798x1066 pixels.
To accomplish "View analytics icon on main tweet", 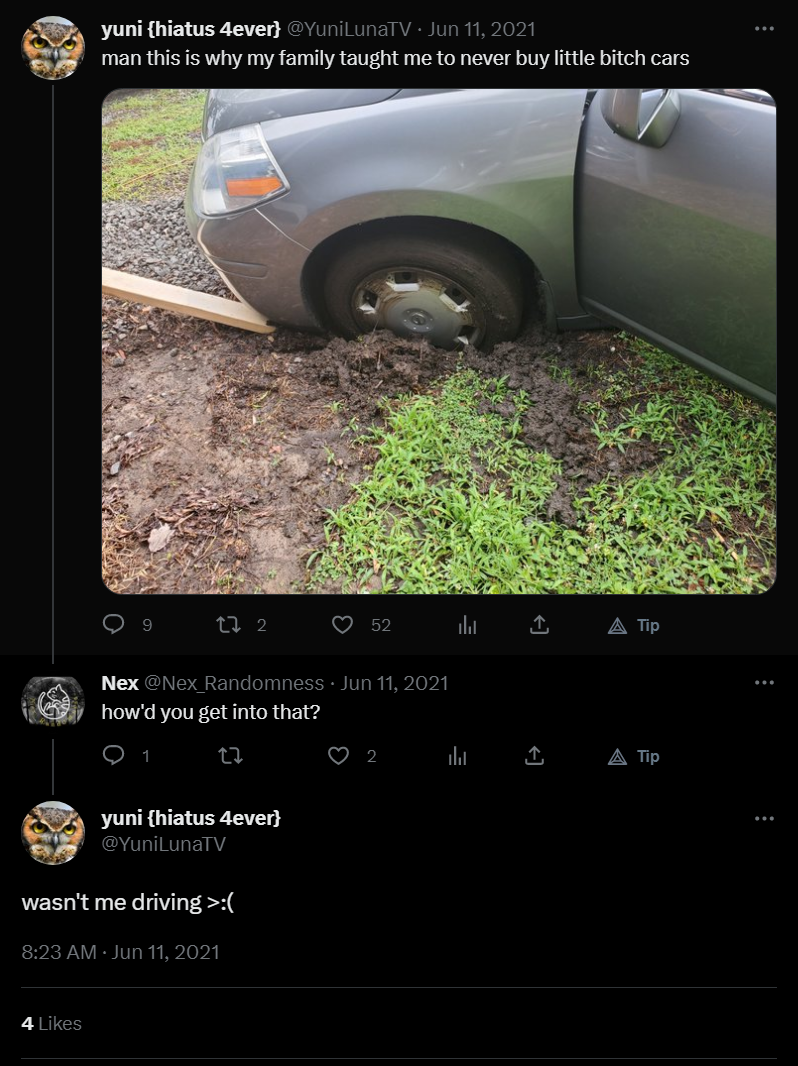I will coord(467,625).
